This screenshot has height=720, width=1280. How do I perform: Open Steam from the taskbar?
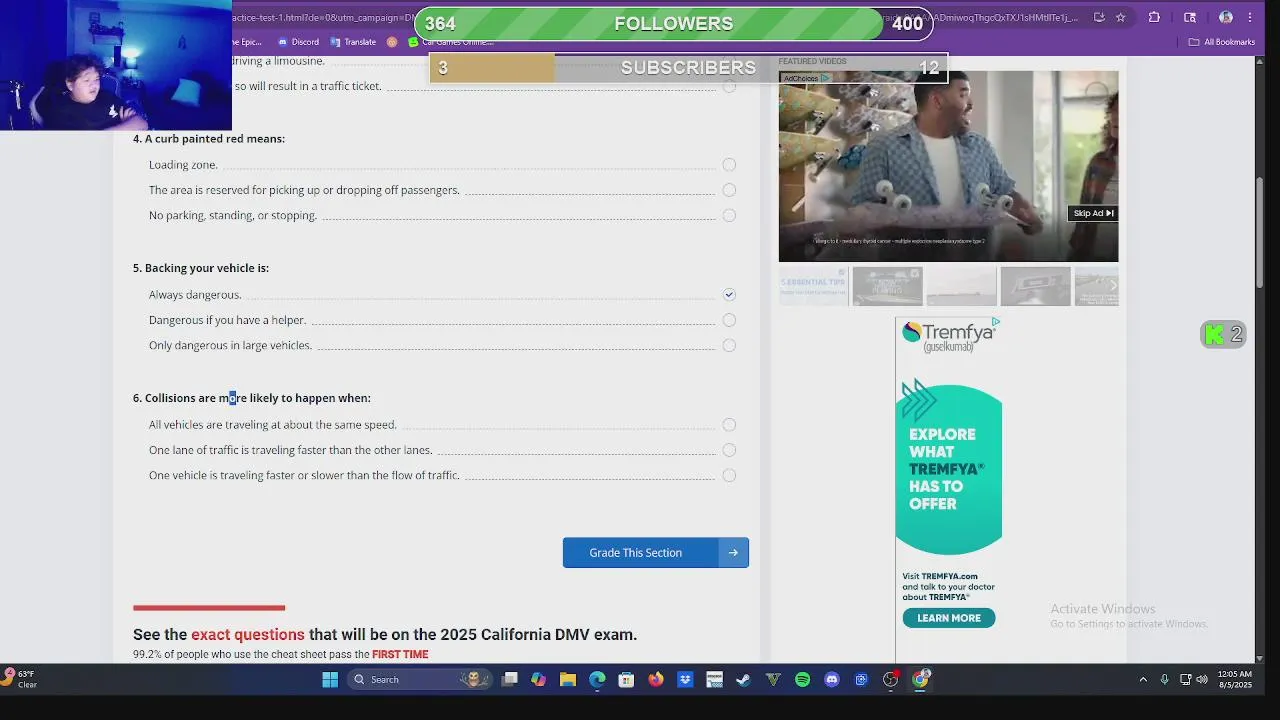coord(743,680)
